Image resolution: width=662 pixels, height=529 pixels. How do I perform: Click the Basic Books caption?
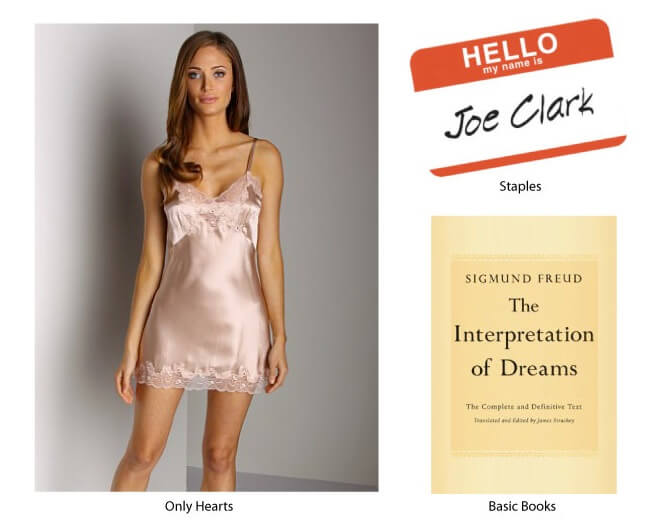(x=522, y=506)
